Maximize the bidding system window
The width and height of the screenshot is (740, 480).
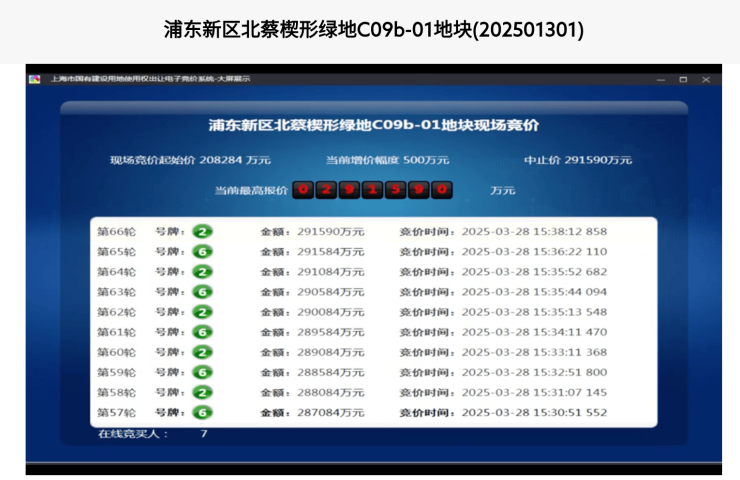tap(683, 79)
